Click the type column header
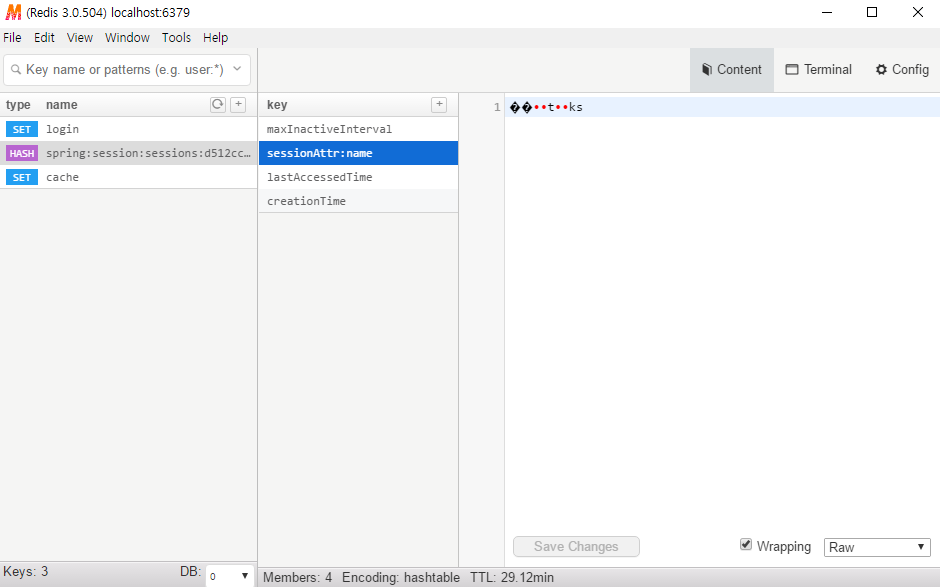This screenshot has height=587, width=940. point(18,105)
